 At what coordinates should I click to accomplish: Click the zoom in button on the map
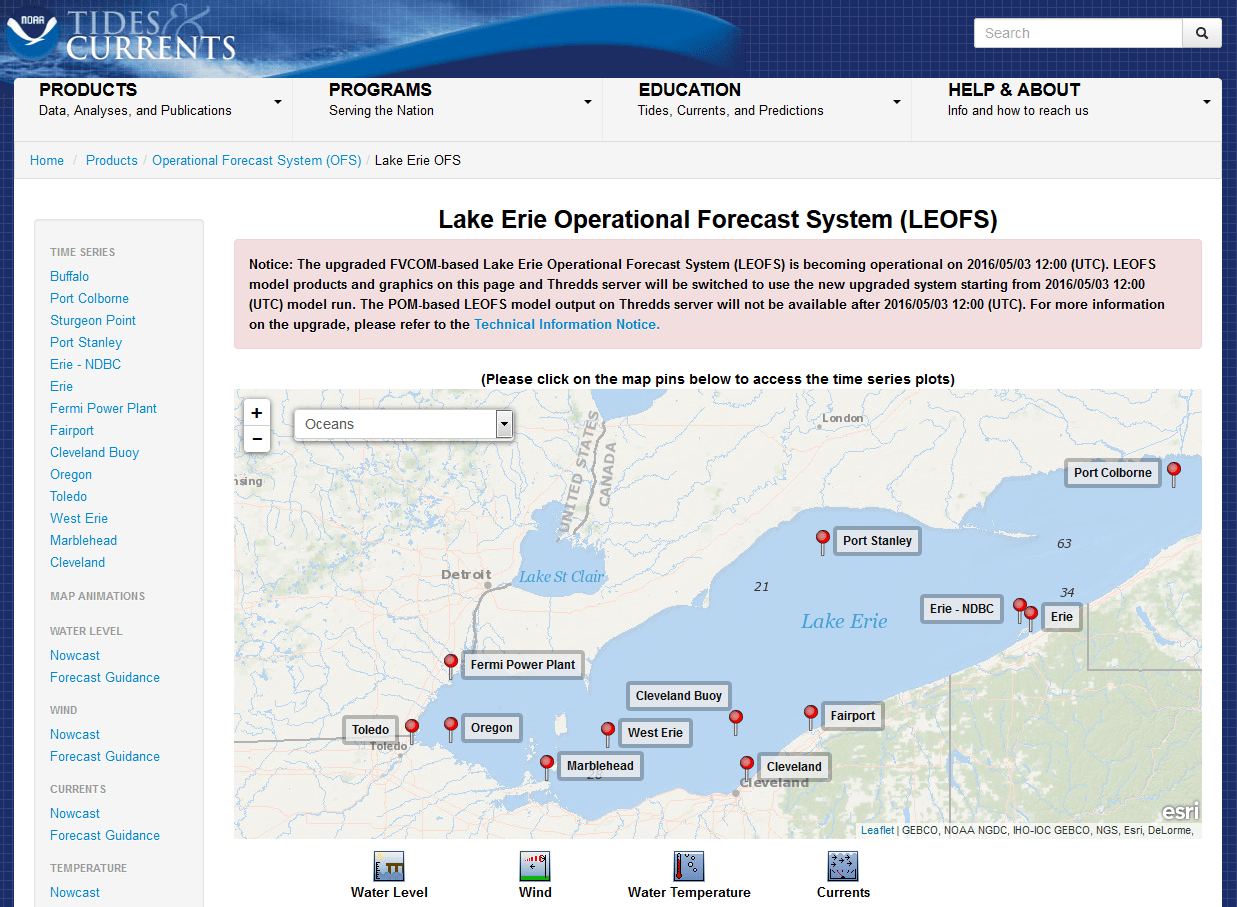(257, 412)
